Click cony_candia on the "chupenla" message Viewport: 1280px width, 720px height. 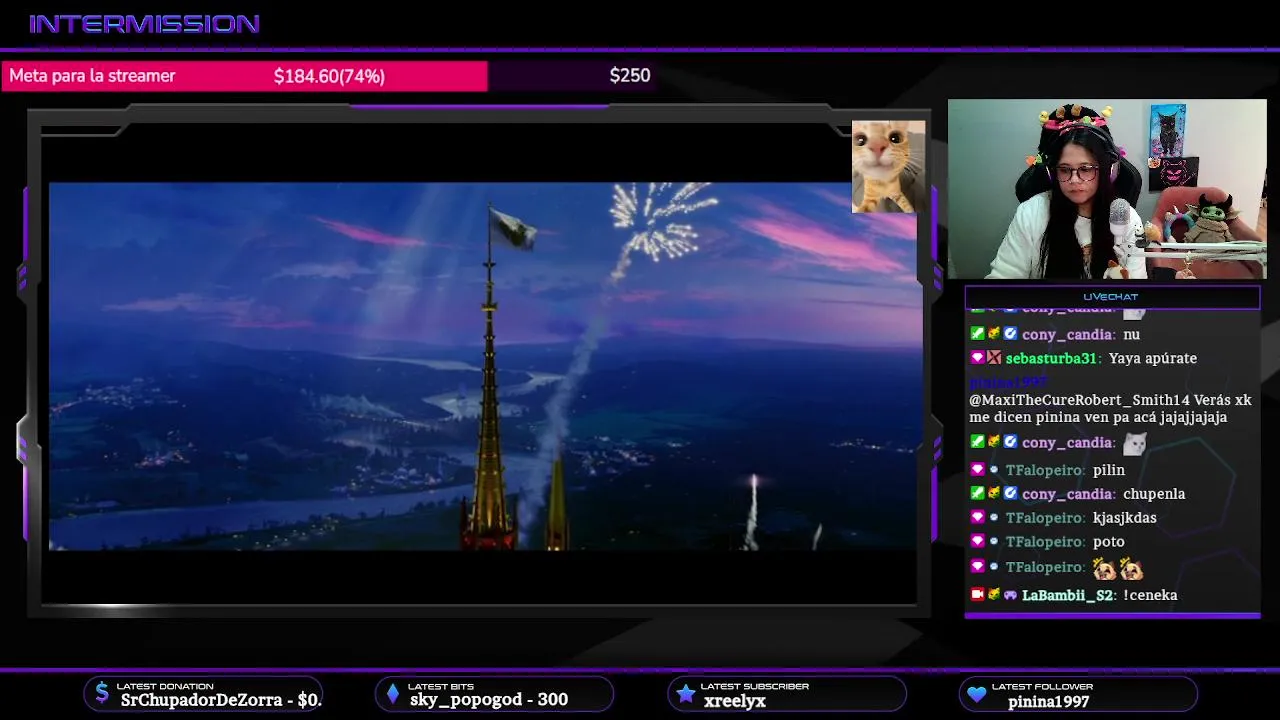[x=1067, y=494]
